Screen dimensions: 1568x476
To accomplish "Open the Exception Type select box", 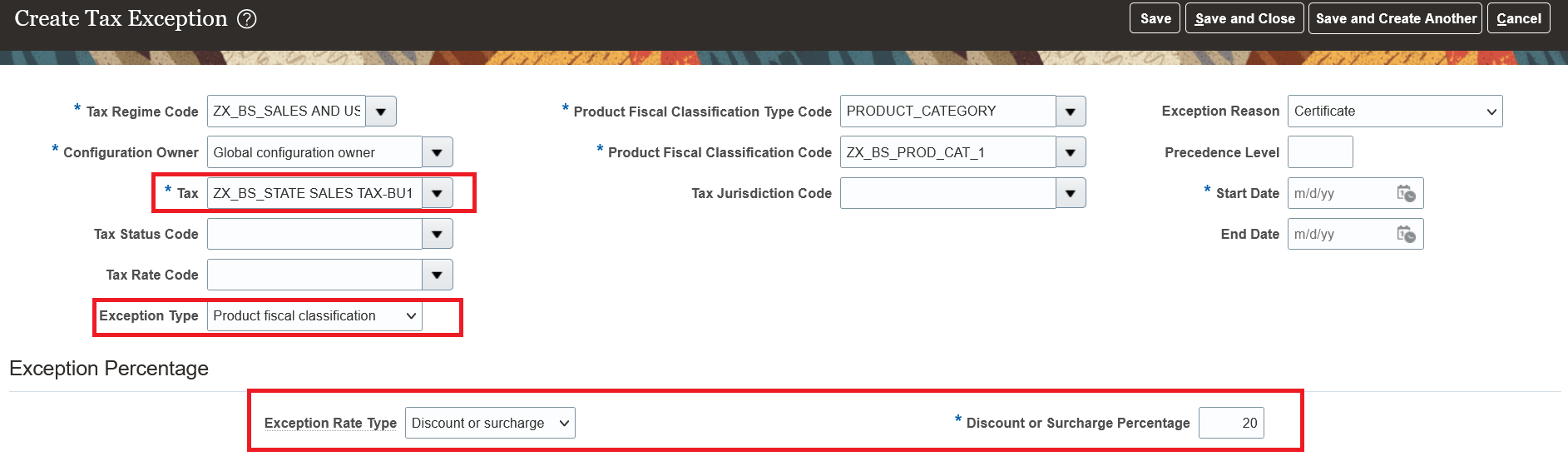I will (x=314, y=315).
